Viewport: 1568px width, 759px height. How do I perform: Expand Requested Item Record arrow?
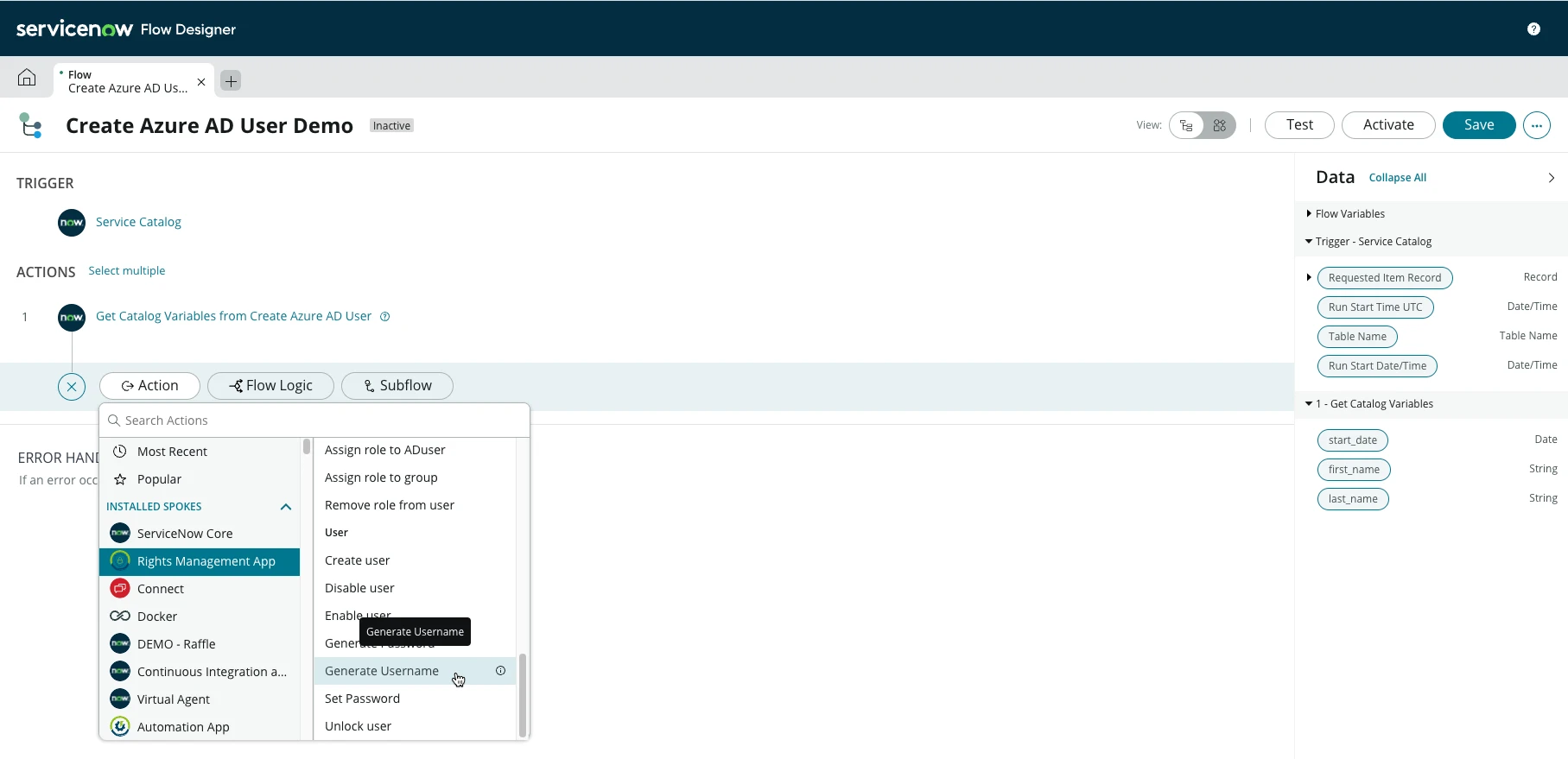point(1309,278)
